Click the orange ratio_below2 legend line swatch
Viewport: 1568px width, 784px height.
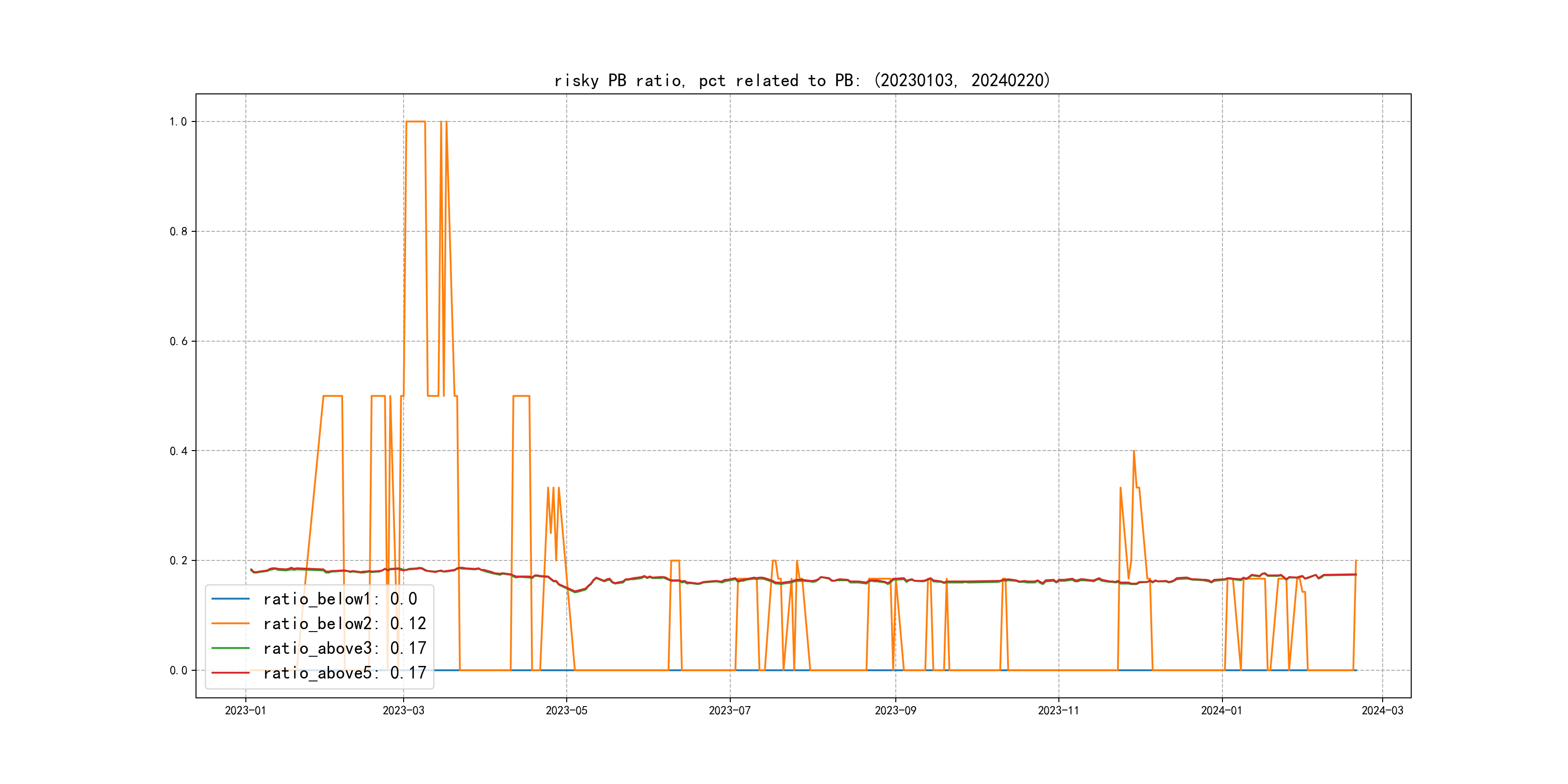click(230, 623)
